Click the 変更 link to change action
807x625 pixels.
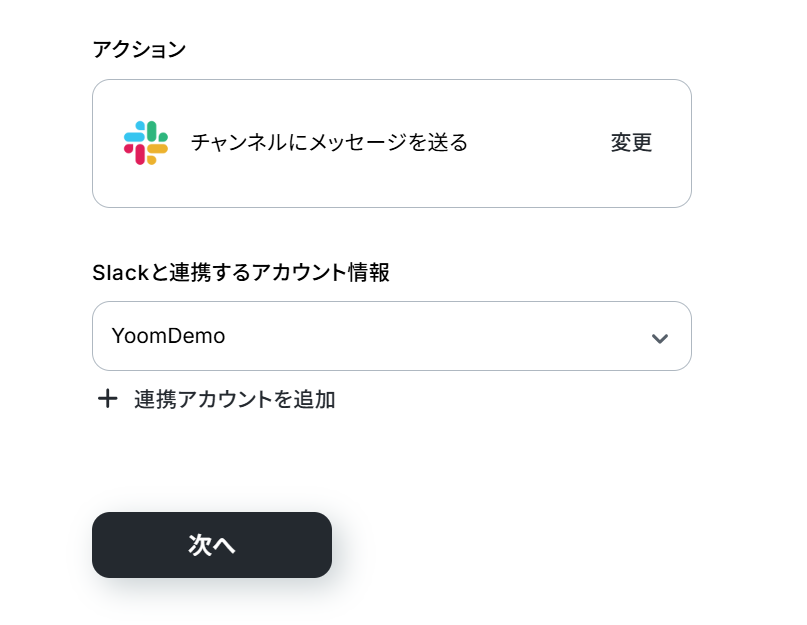[631, 143]
